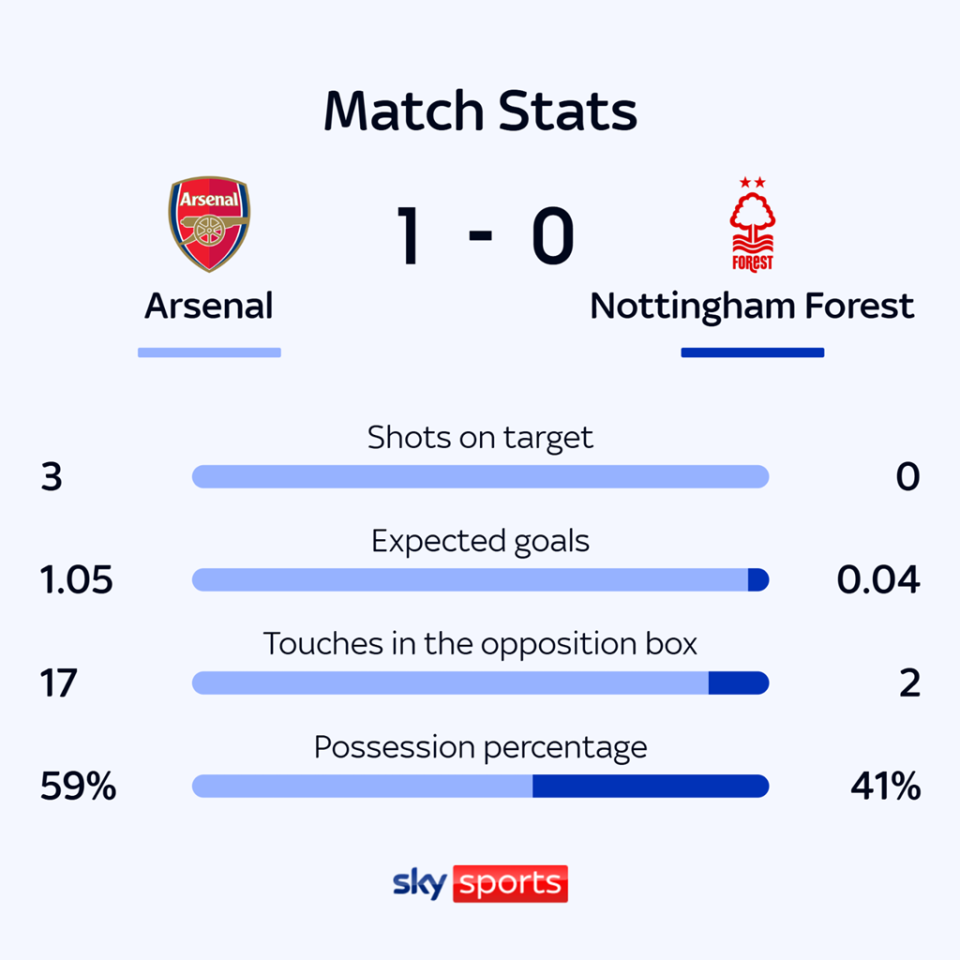Click the Nottingham Forest club crest
This screenshot has height=960, width=960.
[752, 225]
